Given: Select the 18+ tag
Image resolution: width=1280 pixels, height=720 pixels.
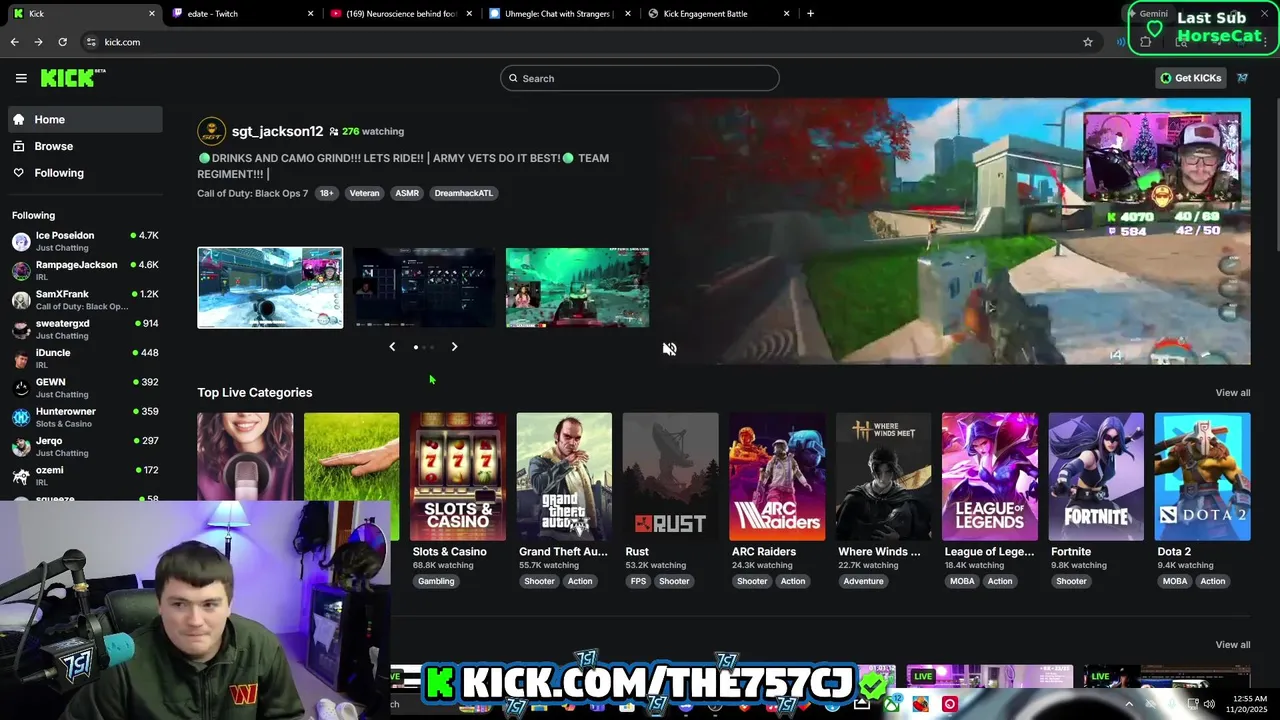Looking at the screenshot, I should click(326, 193).
